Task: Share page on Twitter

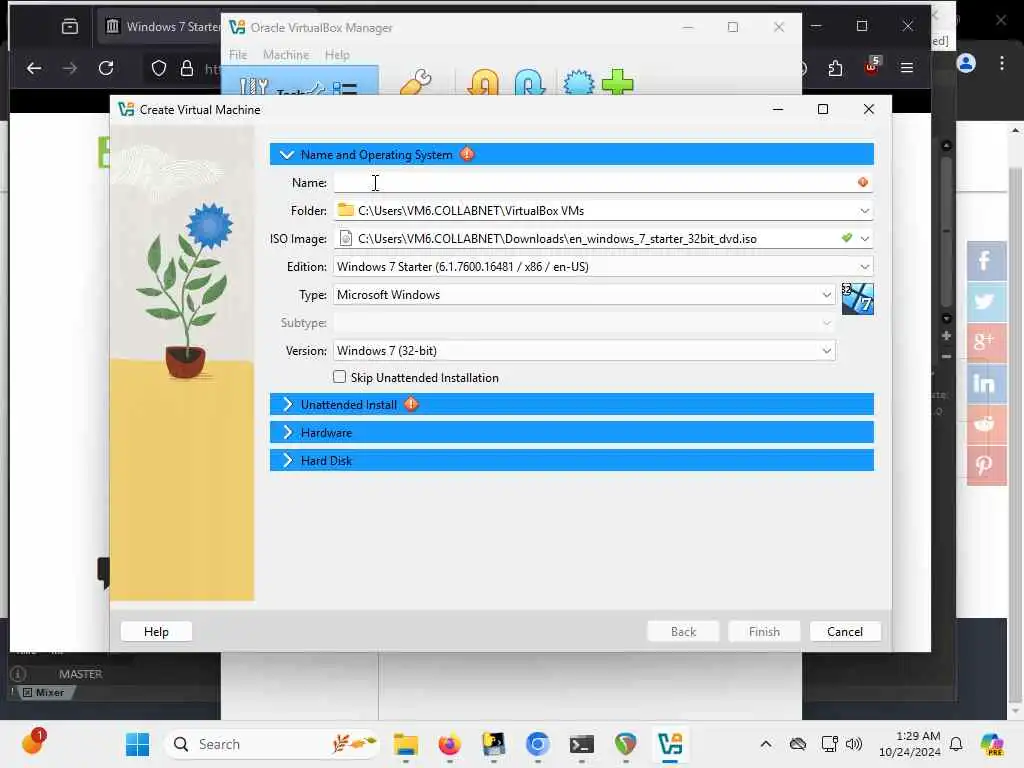Action: coord(985,302)
